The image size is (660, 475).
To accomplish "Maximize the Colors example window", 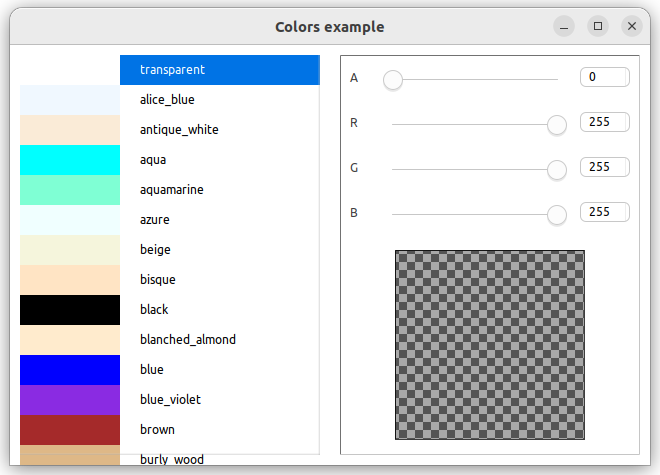I will [x=598, y=27].
